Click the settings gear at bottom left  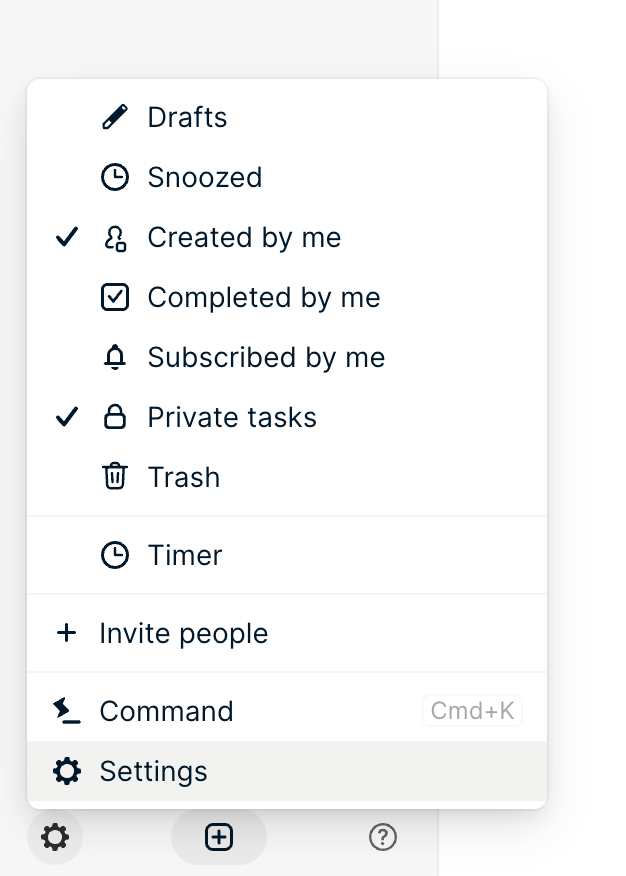(55, 837)
